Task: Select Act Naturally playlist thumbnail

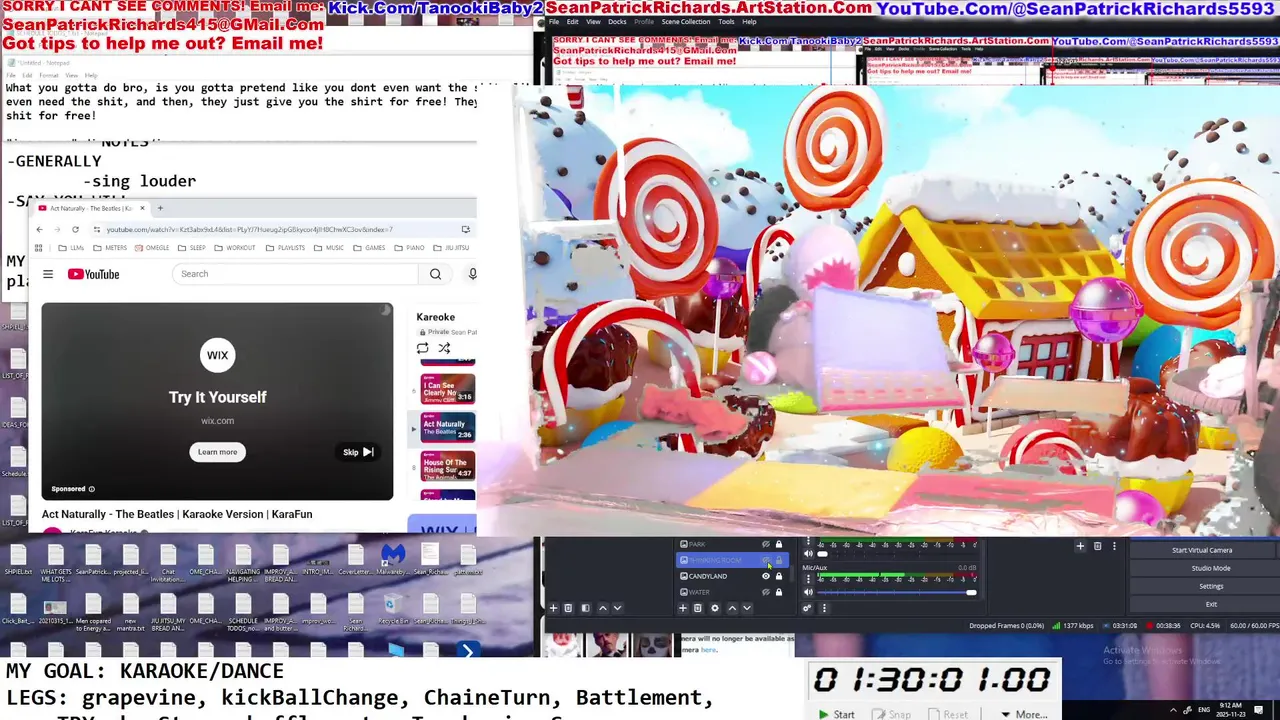Action: click(x=447, y=427)
